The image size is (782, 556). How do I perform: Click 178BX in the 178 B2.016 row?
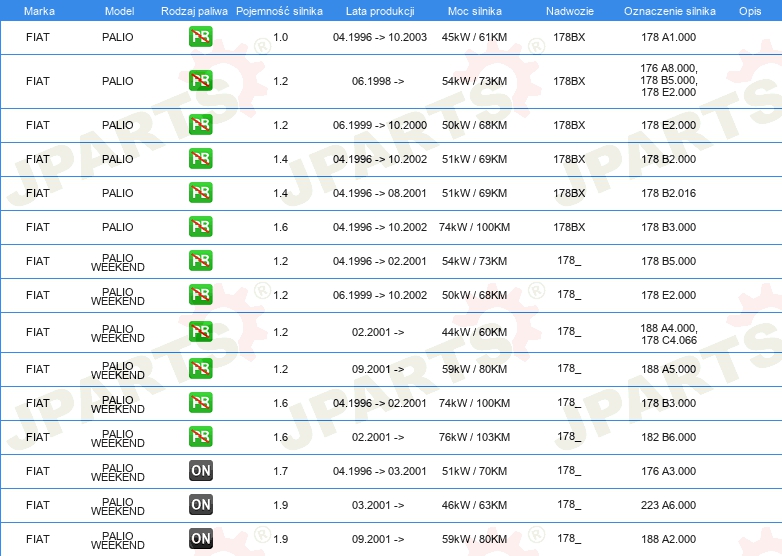[x=569, y=192]
